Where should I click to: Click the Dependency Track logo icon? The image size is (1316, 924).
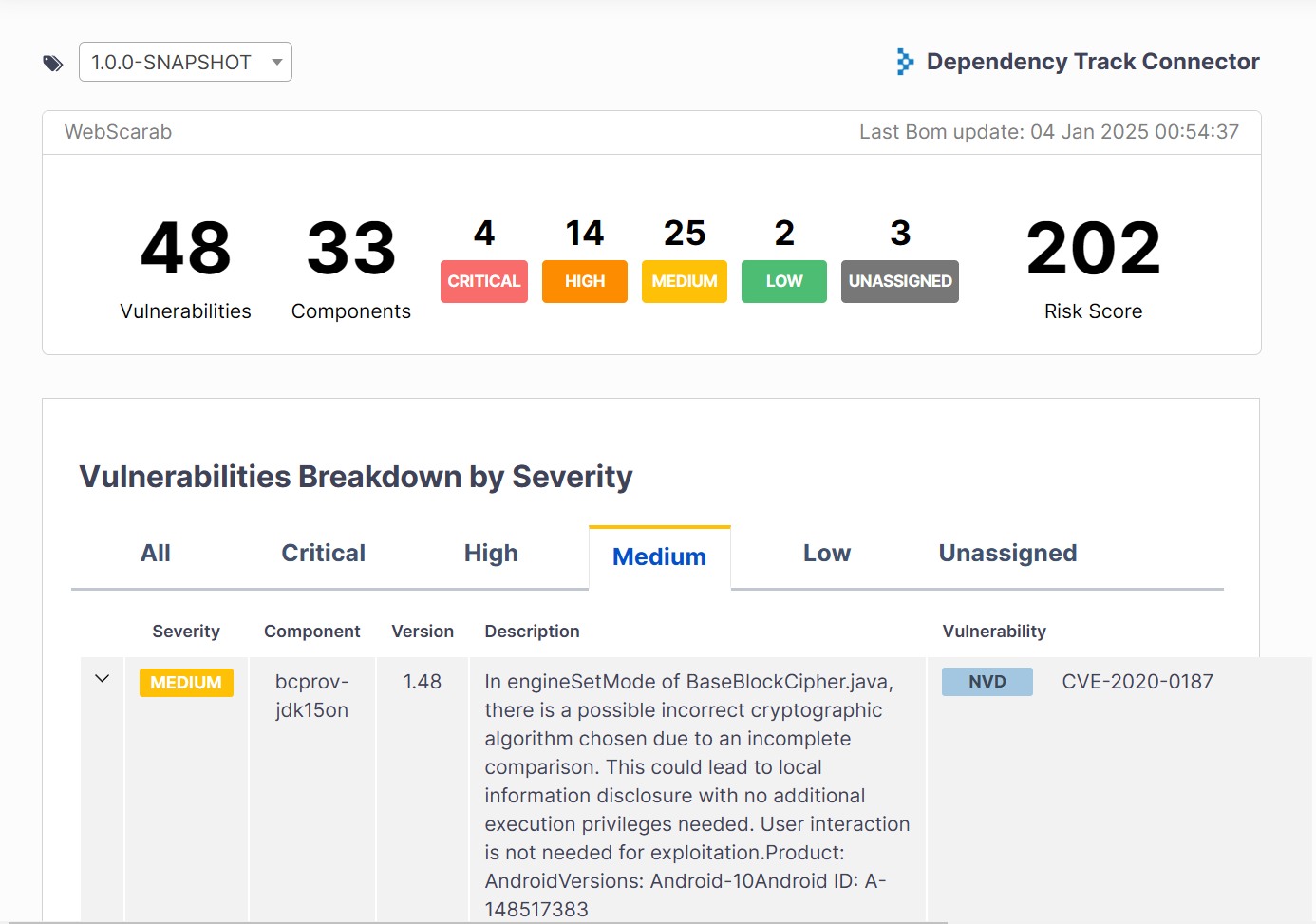point(905,62)
